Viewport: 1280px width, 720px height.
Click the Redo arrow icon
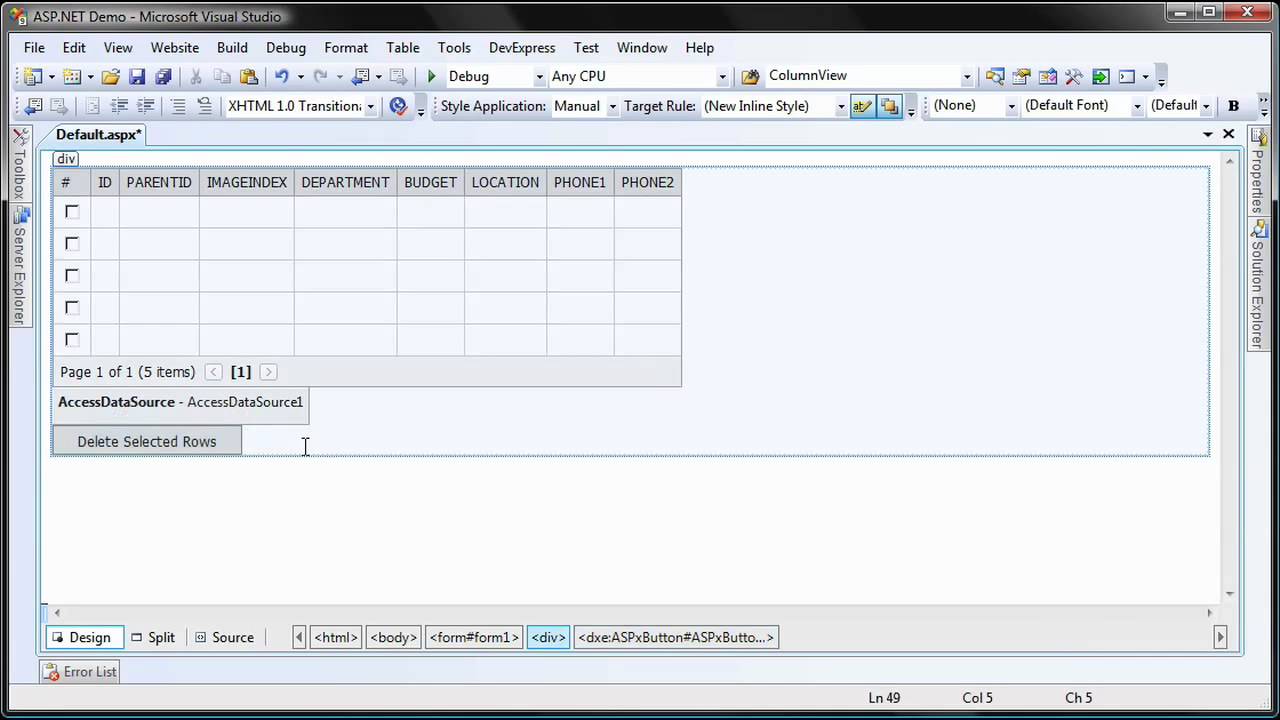[320, 76]
